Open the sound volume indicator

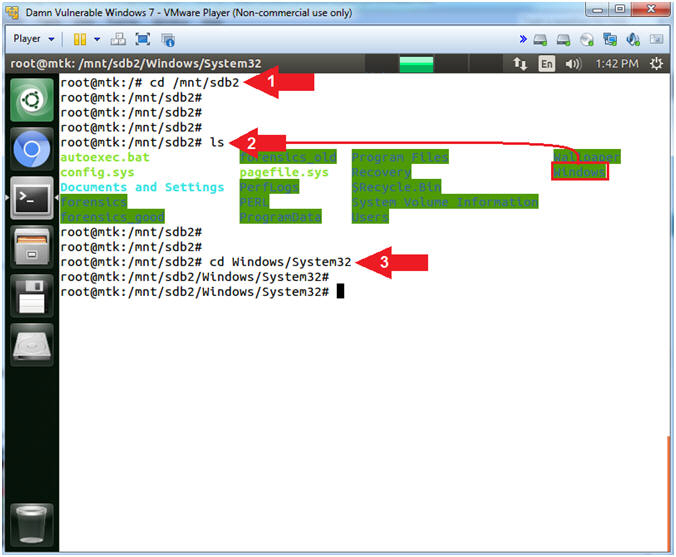coord(573,64)
